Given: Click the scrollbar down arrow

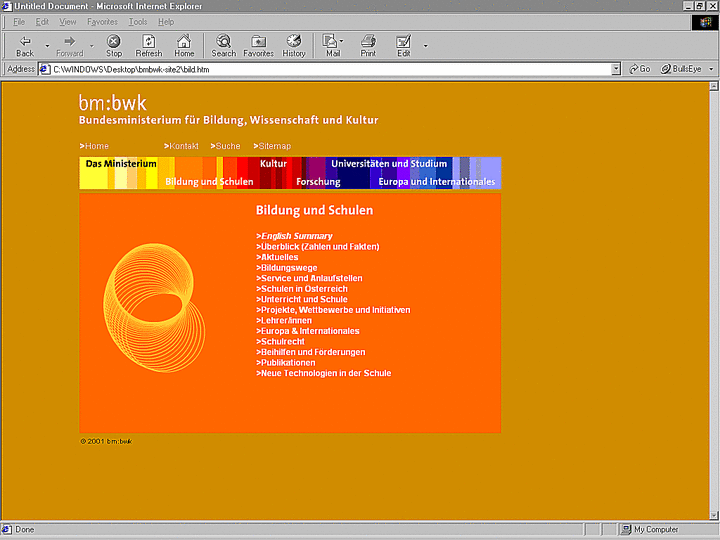Looking at the screenshot, I should pyautogui.click(x=714, y=515).
